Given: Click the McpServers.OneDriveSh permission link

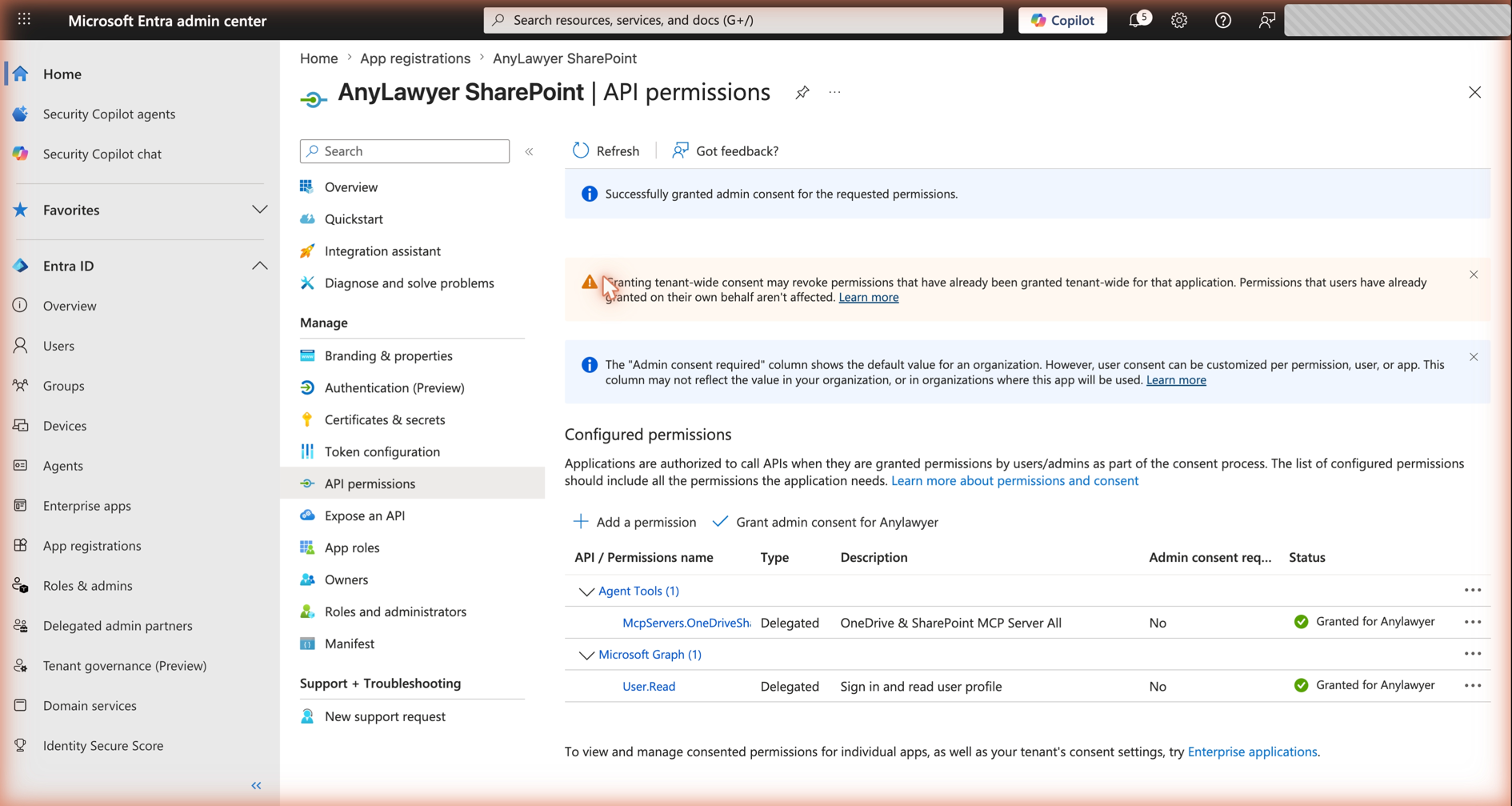Looking at the screenshot, I should point(686,623).
